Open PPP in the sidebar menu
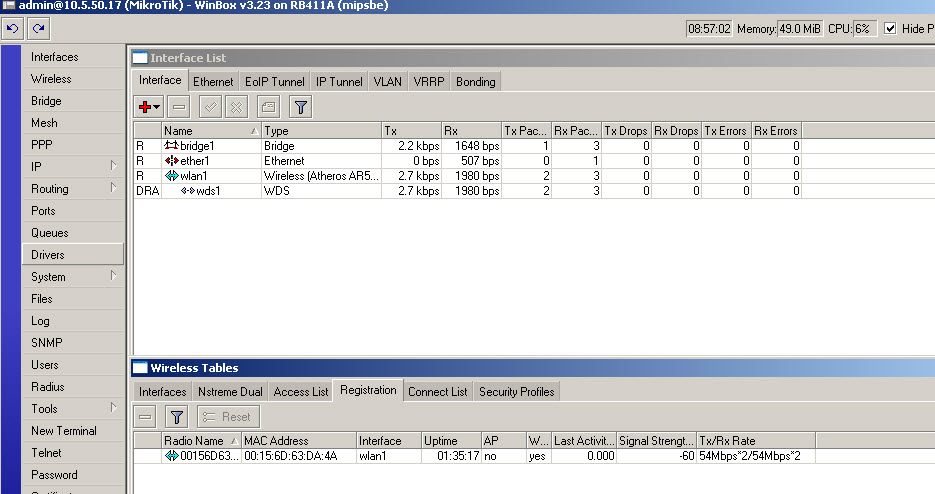935x494 pixels. coord(73,145)
